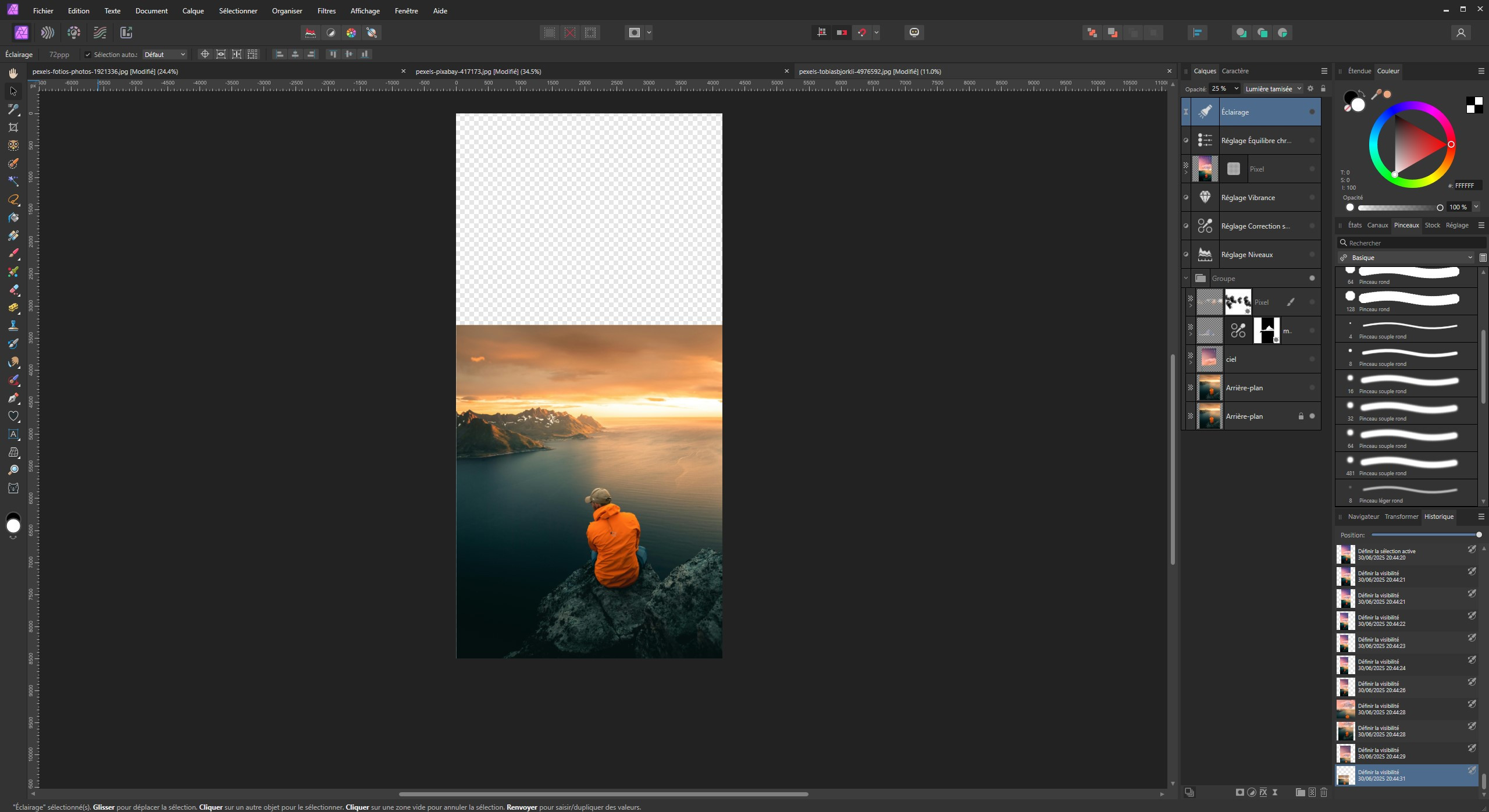Select the Text tool labeled A
1489x812 pixels.
(13, 434)
